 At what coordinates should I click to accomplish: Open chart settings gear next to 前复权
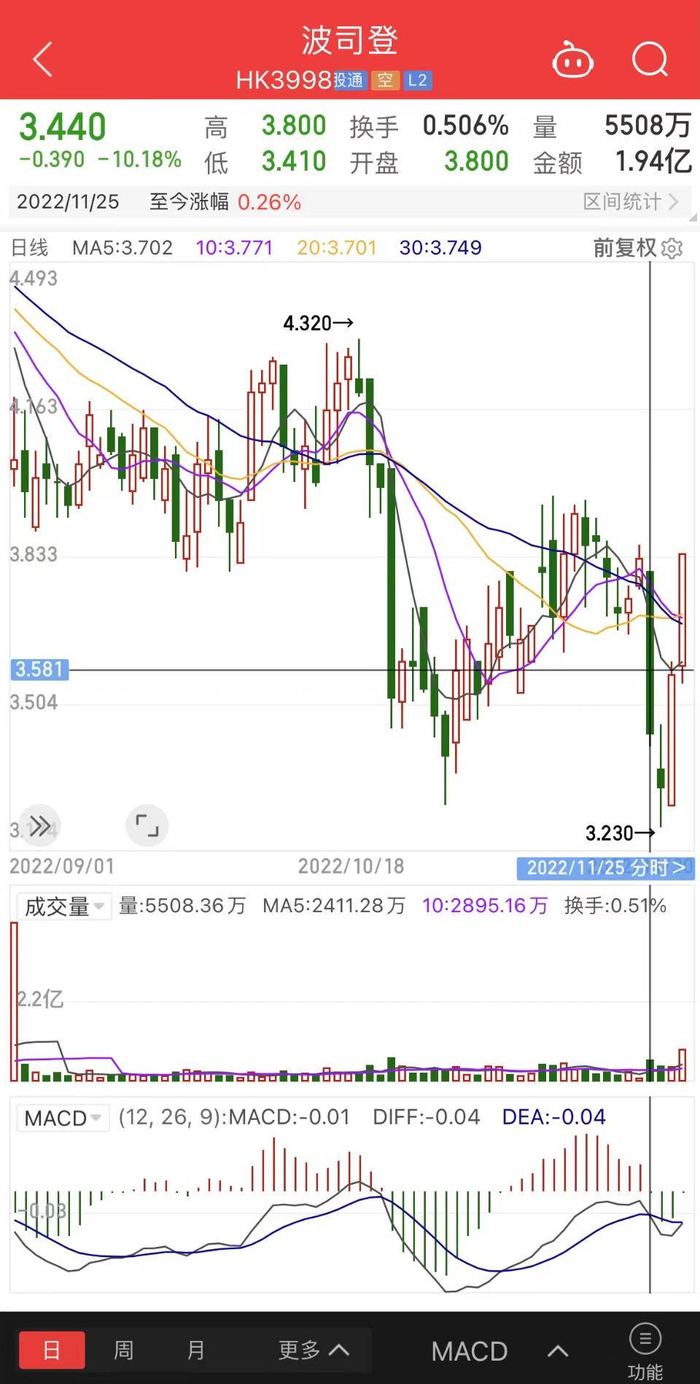672,248
